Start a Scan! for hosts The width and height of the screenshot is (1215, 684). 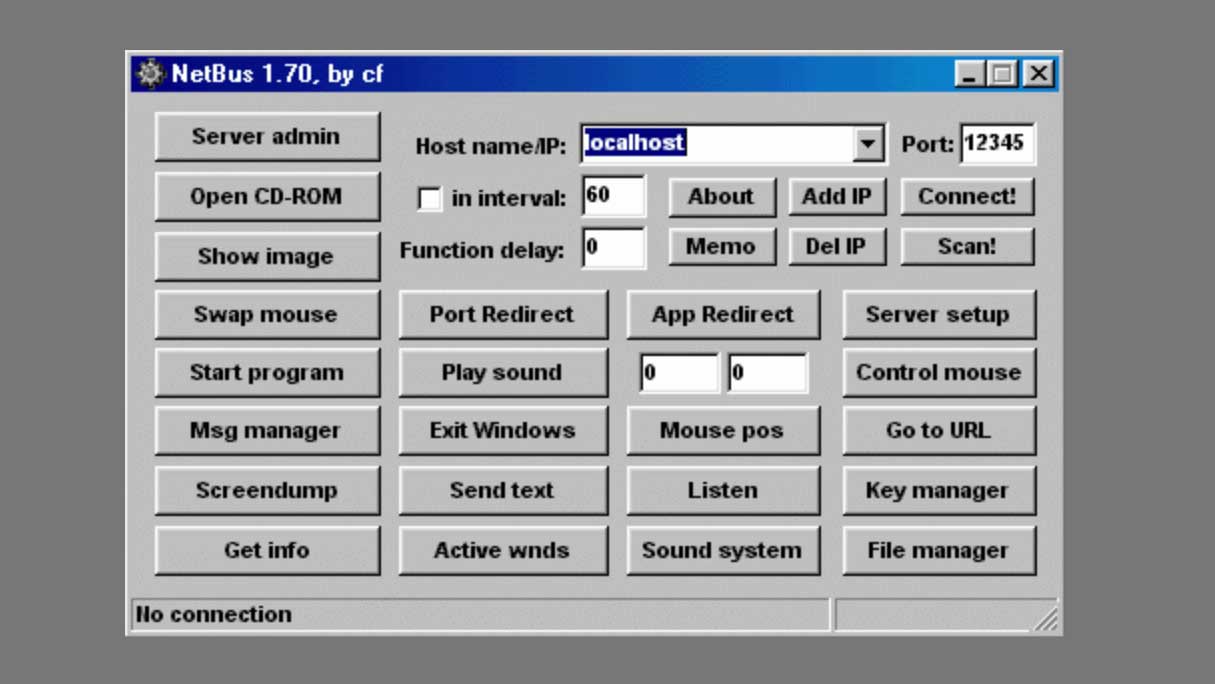pyautogui.click(x=967, y=247)
